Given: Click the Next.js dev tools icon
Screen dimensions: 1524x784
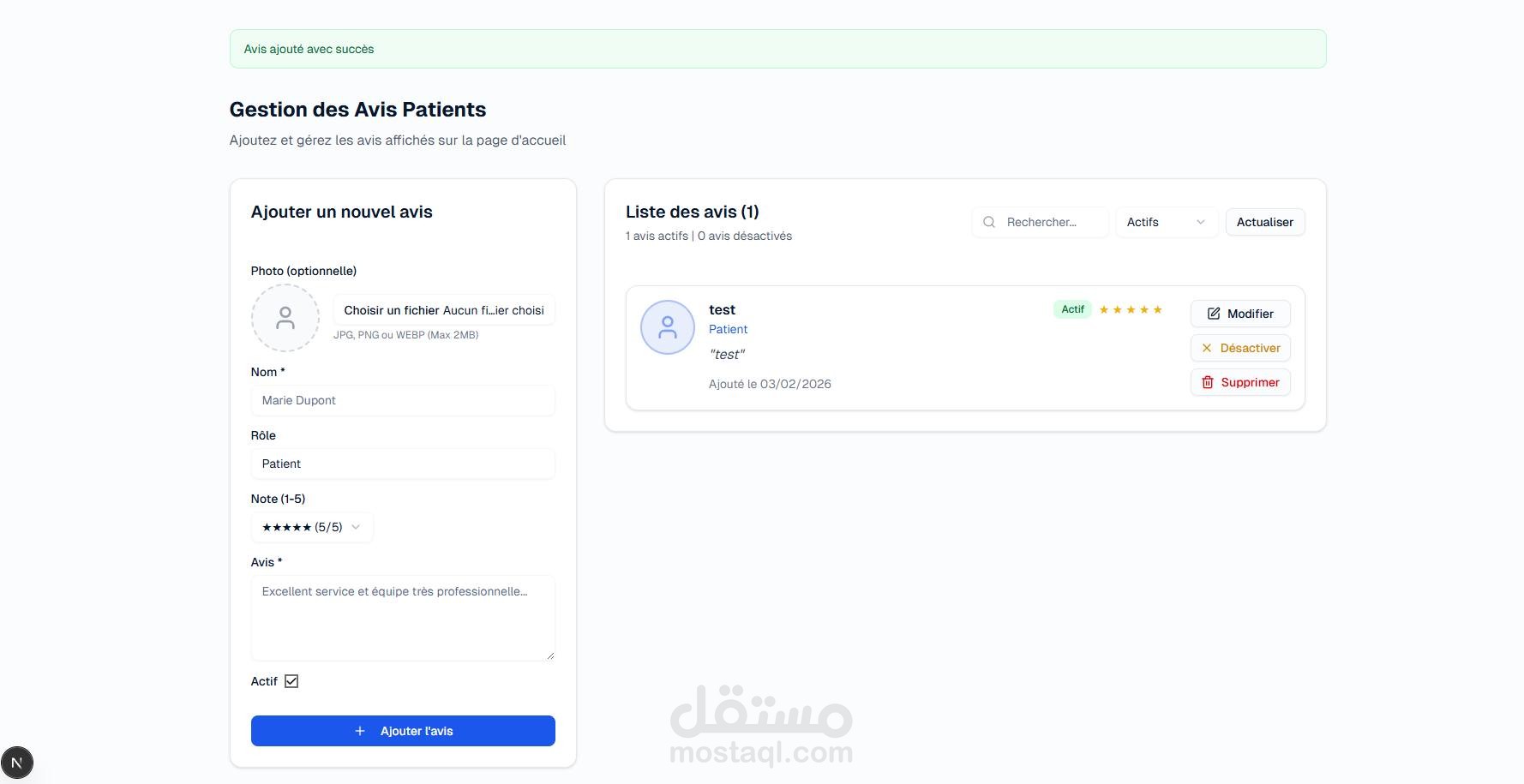Looking at the screenshot, I should point(17,762).
